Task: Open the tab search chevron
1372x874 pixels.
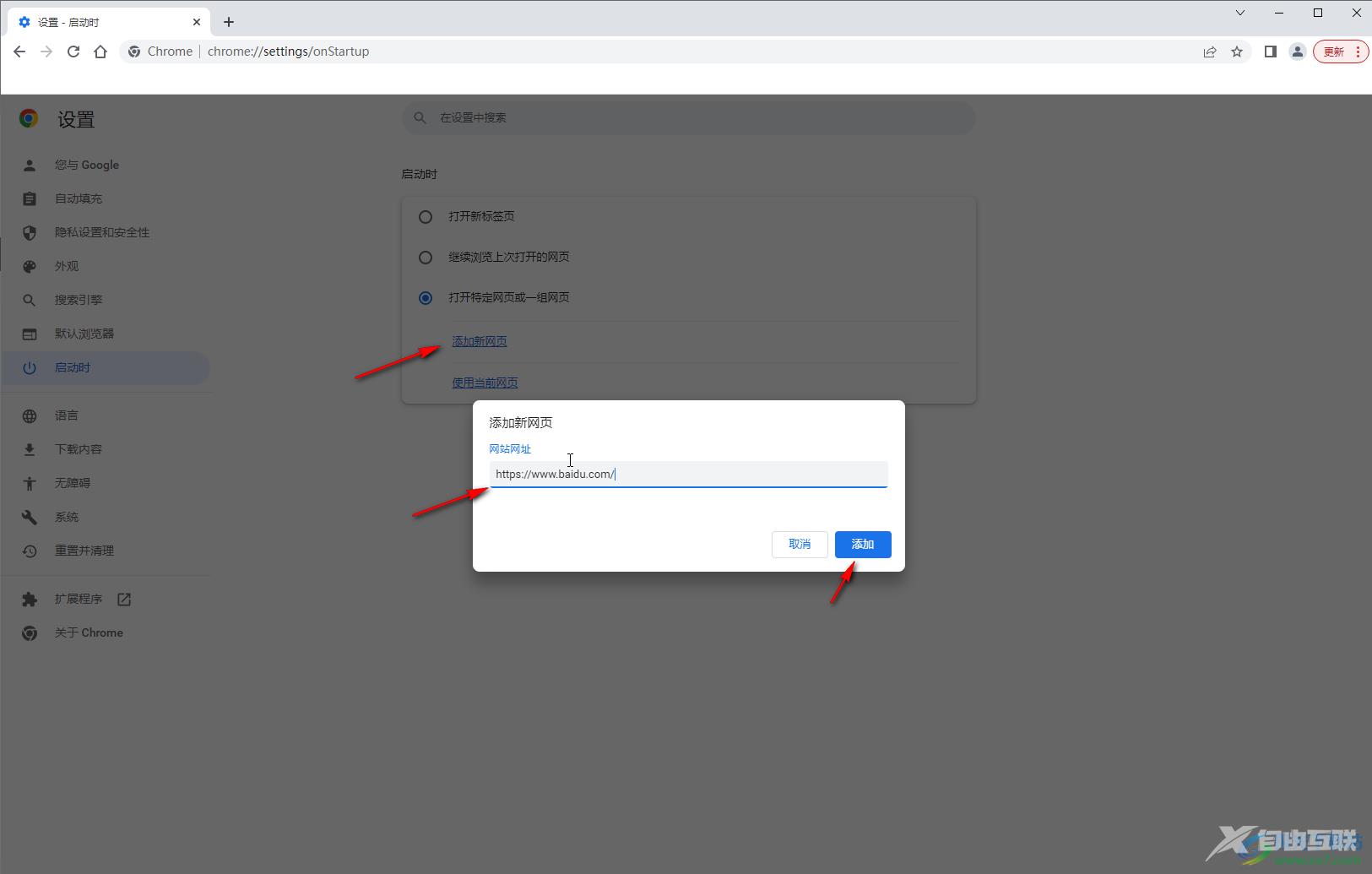Action: (x=1240, y=13)
